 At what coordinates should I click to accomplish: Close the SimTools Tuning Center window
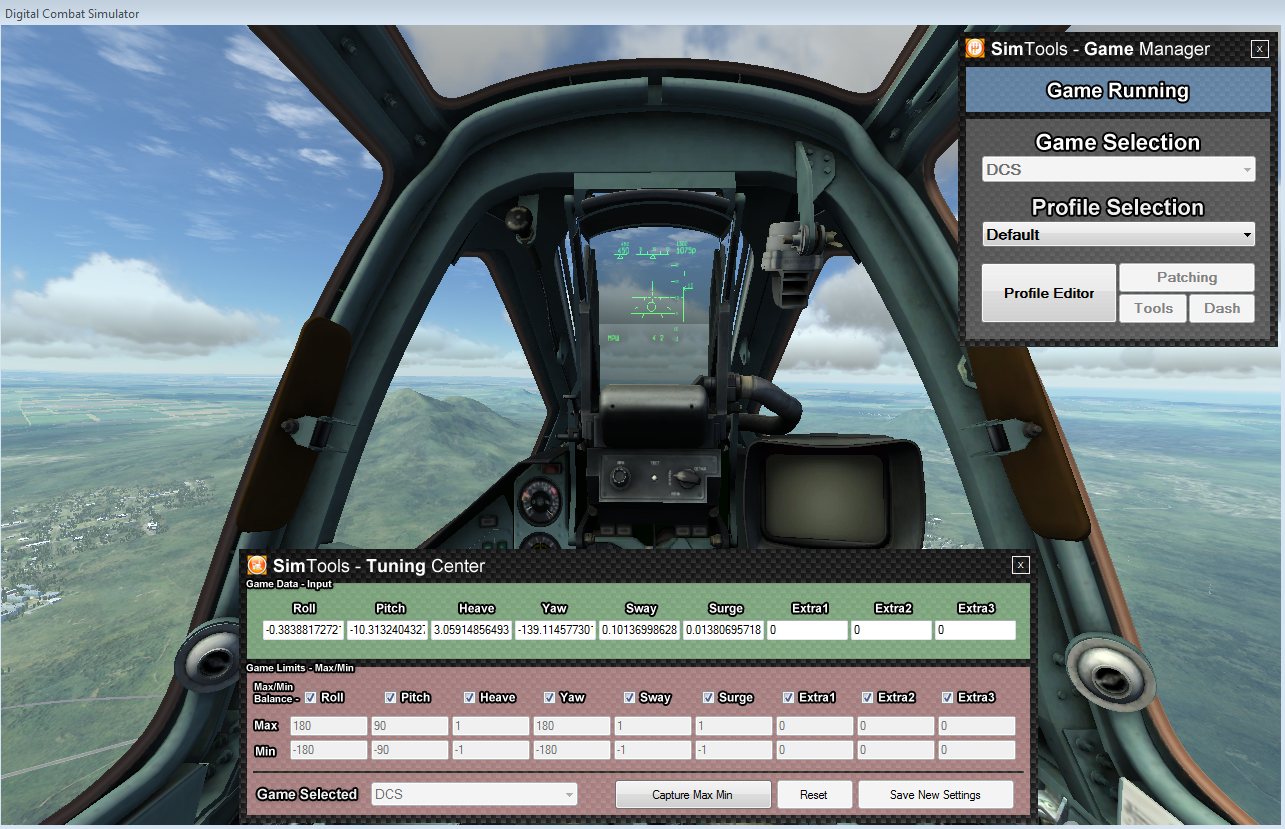(1020, 565)
